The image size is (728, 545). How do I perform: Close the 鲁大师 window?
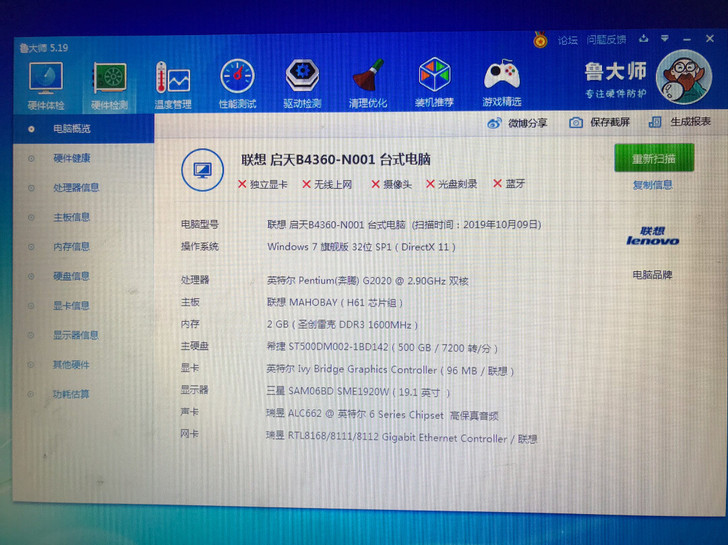(710, 39)
